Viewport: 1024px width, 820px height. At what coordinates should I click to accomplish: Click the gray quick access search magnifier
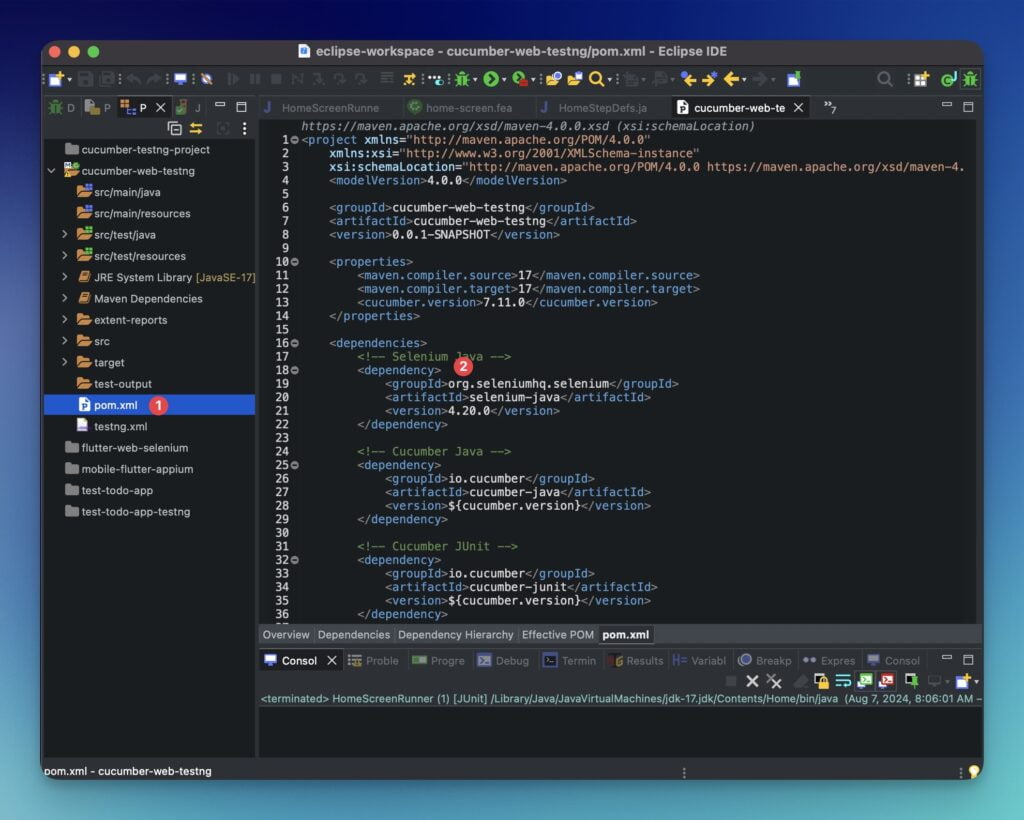(884, 79)
